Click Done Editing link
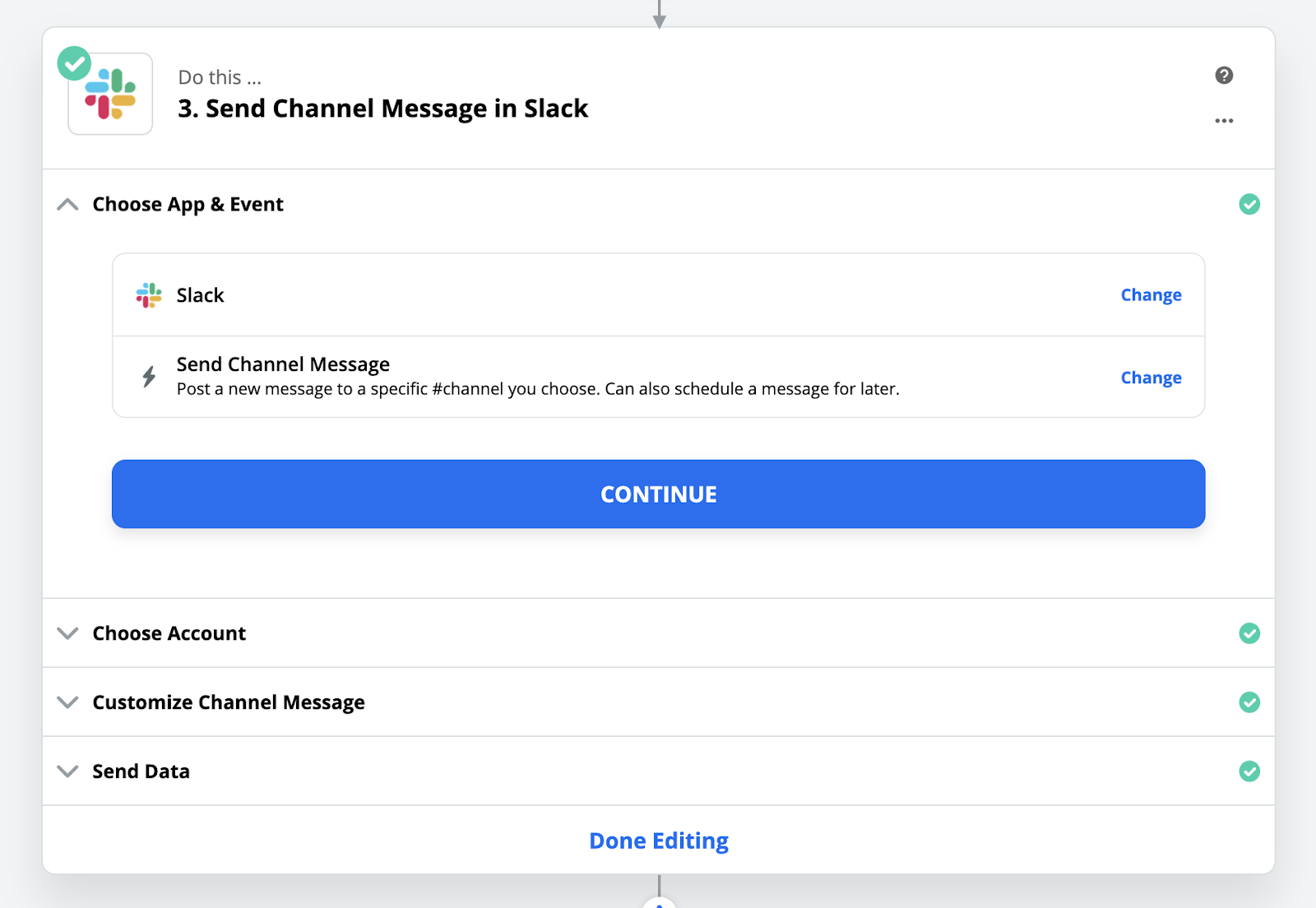This screenshot has width=1316, height=908. pyautogui.click(x=659, y=841)
